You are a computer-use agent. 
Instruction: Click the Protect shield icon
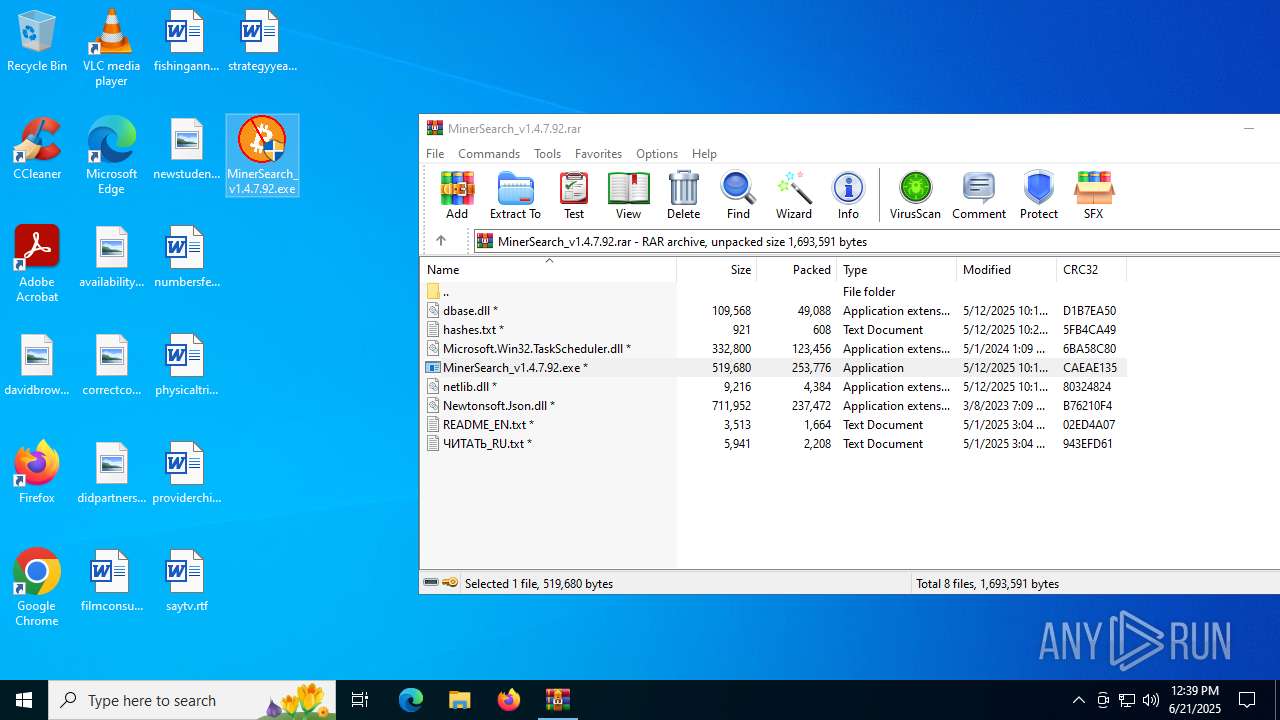(x=1039, y=195)
